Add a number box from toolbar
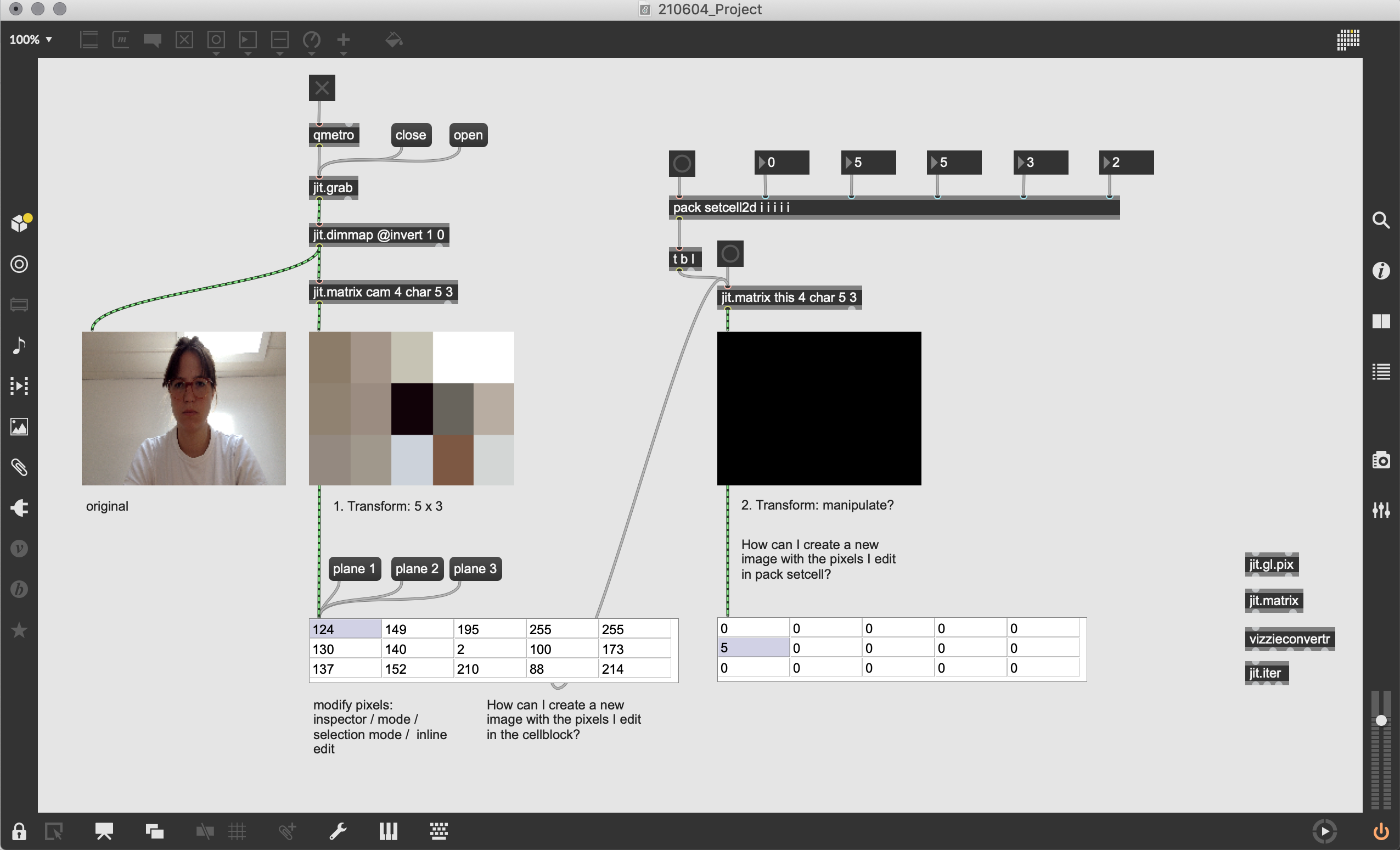The image size is (1400, 850). click(x=248, y=40)
